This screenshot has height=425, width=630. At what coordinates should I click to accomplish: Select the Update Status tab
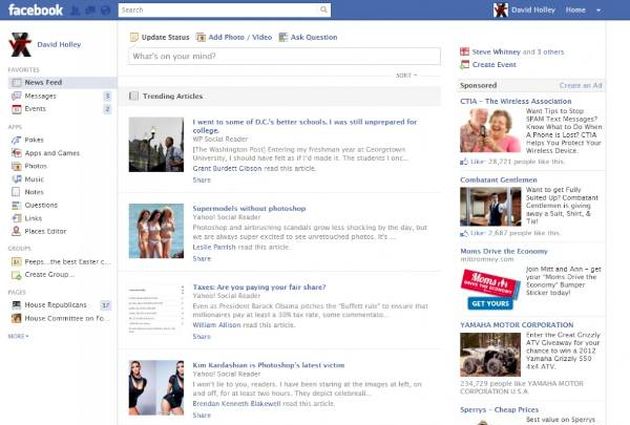(x=160, y=37)
